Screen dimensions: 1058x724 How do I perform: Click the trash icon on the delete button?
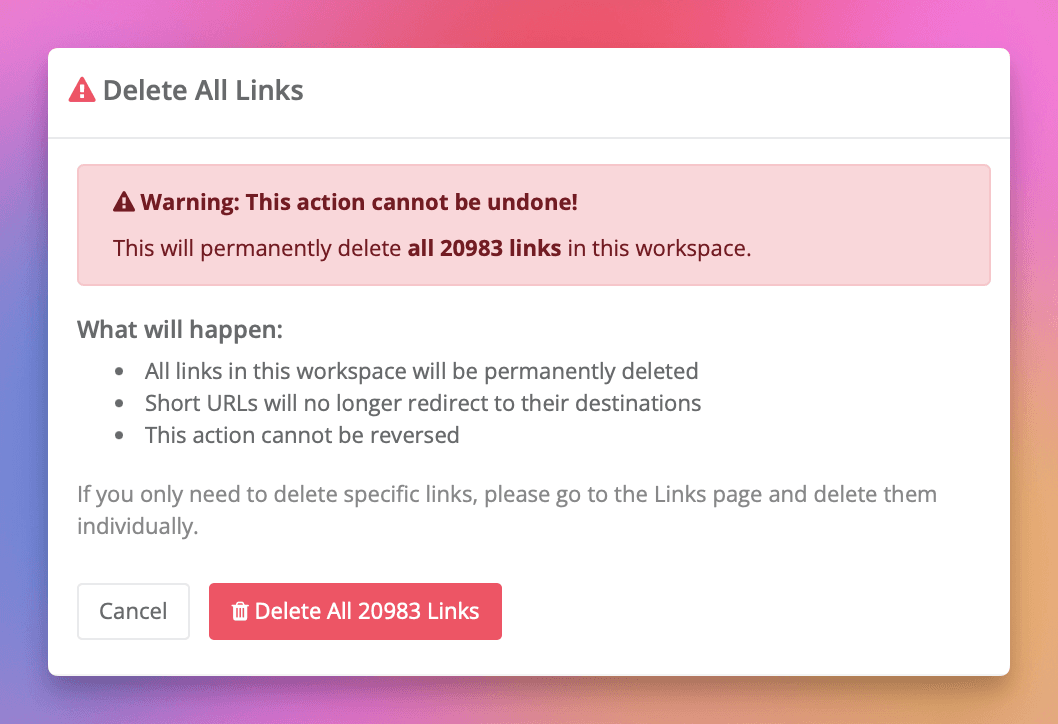point(240,610)
